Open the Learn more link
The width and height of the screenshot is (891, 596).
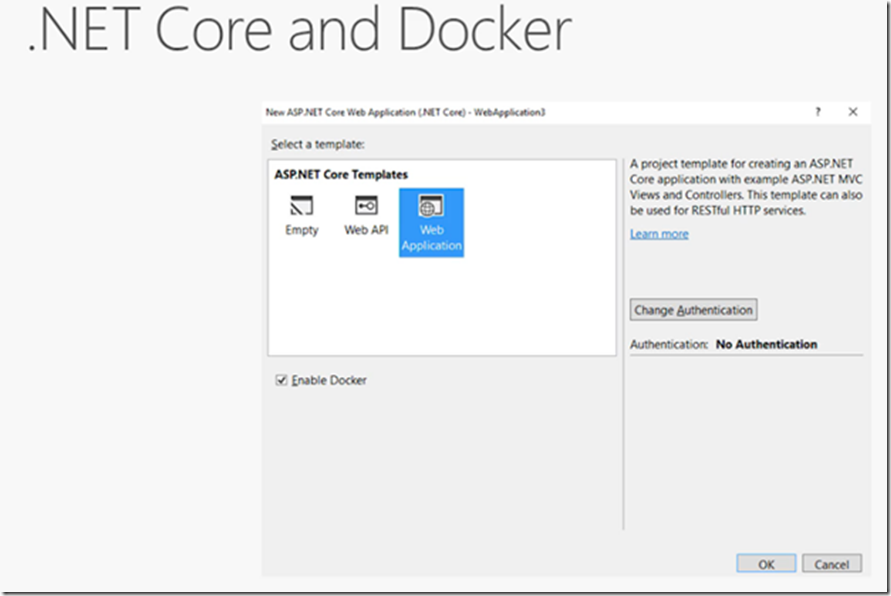(659, 234)
